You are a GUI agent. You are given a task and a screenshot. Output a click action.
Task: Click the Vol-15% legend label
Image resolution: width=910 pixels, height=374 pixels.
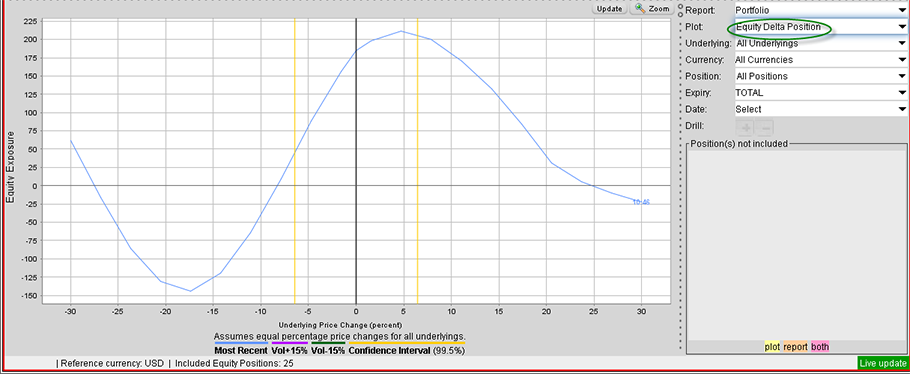[328, 351]
